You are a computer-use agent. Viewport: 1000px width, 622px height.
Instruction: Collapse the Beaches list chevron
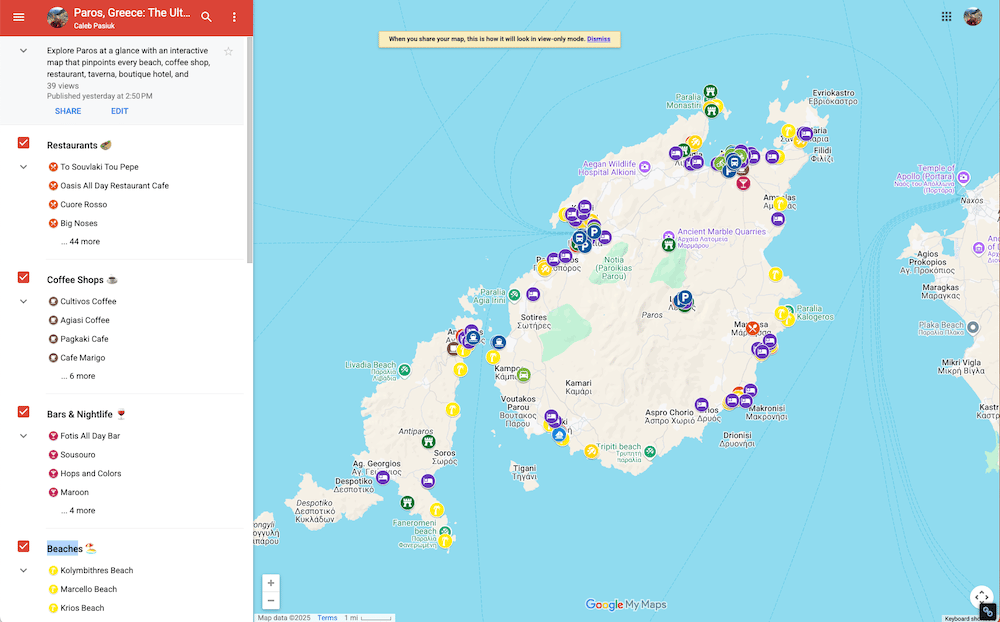point(24,570)
